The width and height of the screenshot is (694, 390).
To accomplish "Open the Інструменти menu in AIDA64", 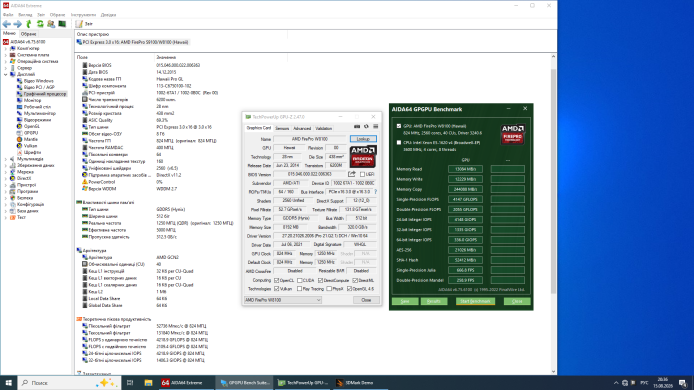I will 83,15.
